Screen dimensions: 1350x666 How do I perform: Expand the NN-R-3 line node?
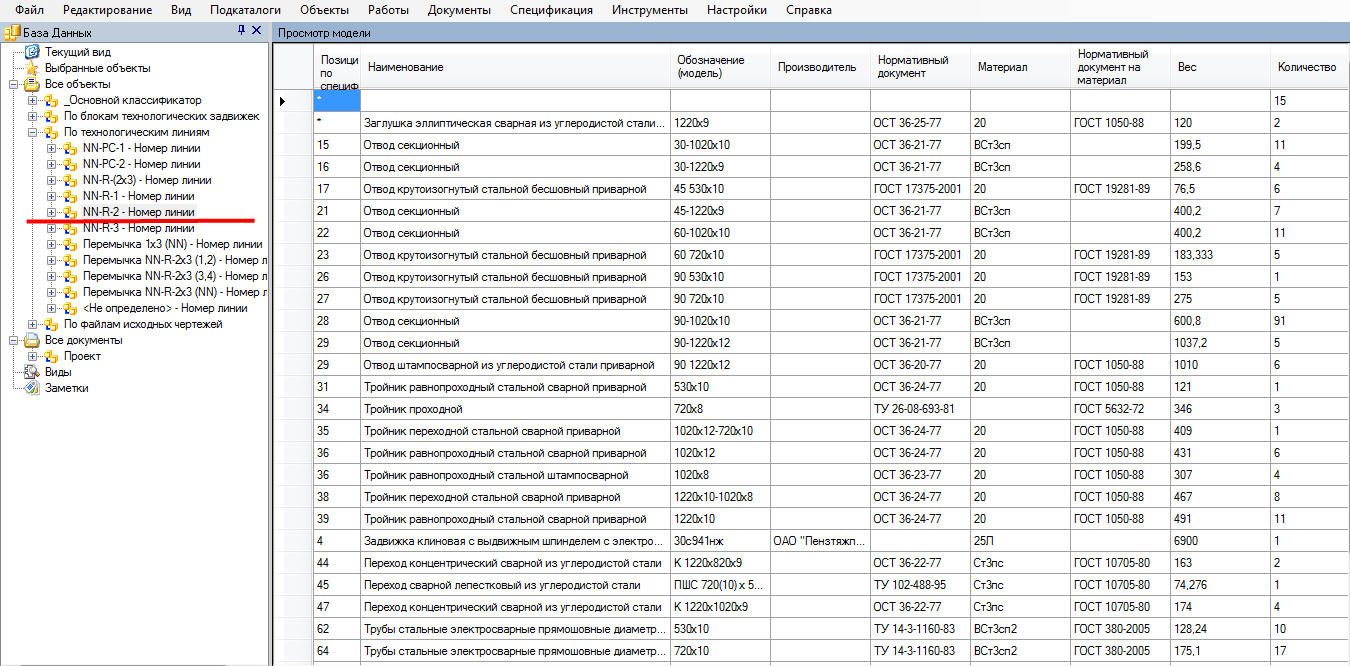tap(51, 228)
